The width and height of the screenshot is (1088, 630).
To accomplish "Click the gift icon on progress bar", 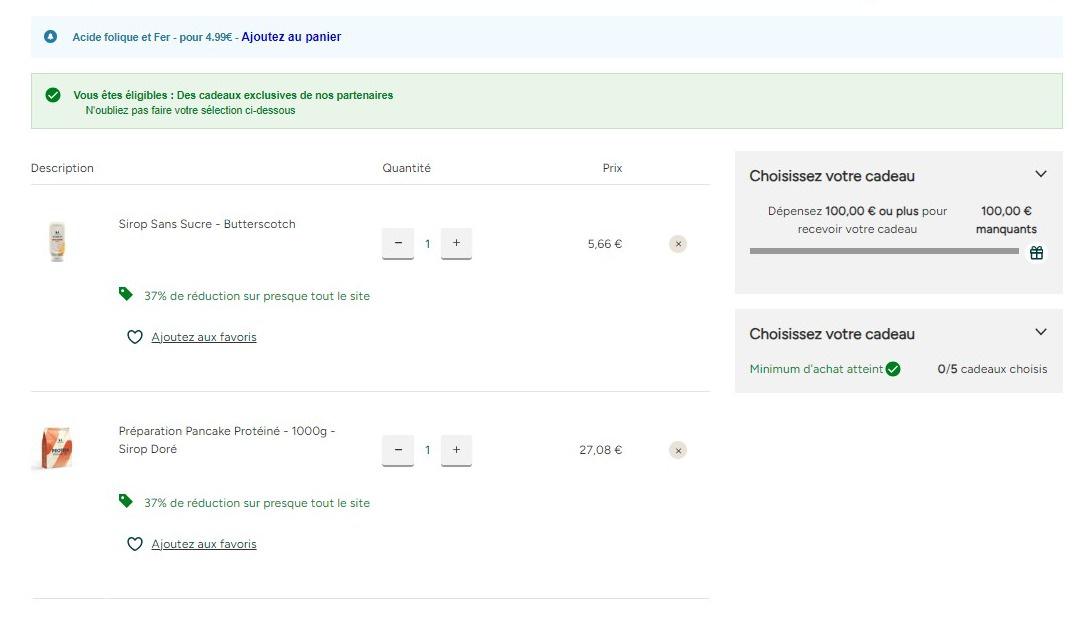I will (1036, 253).
